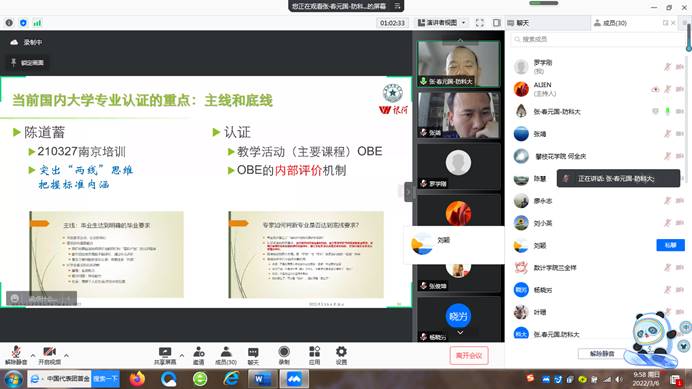
Task: Click the 邀请 invite icon
Action: (199, 355)
